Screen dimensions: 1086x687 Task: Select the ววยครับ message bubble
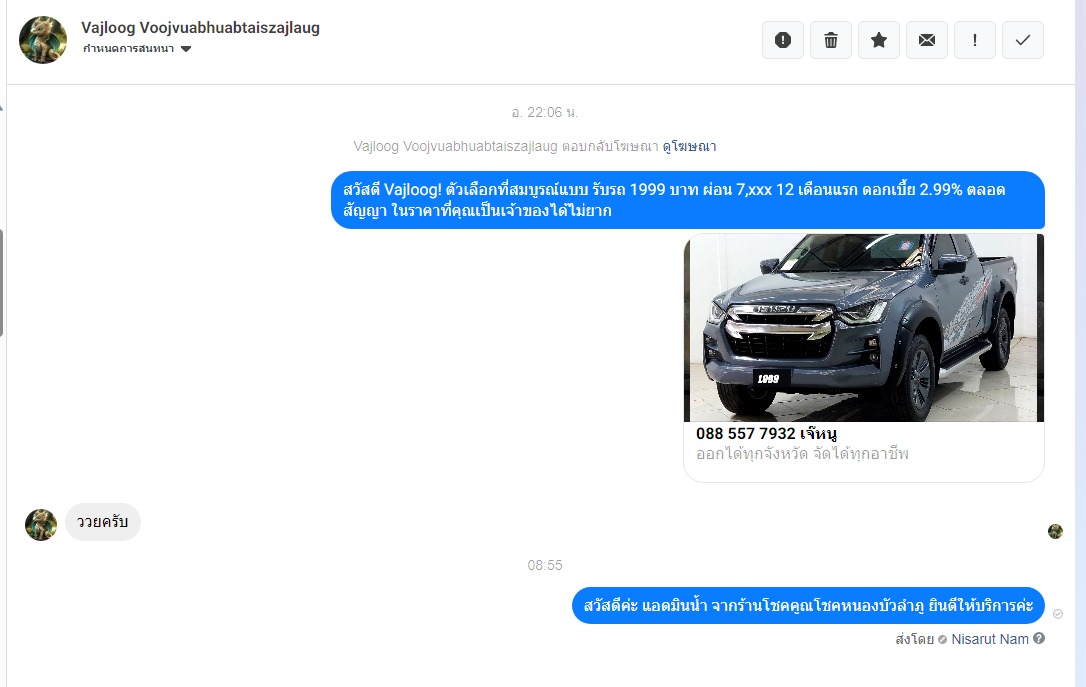(103, 522)
